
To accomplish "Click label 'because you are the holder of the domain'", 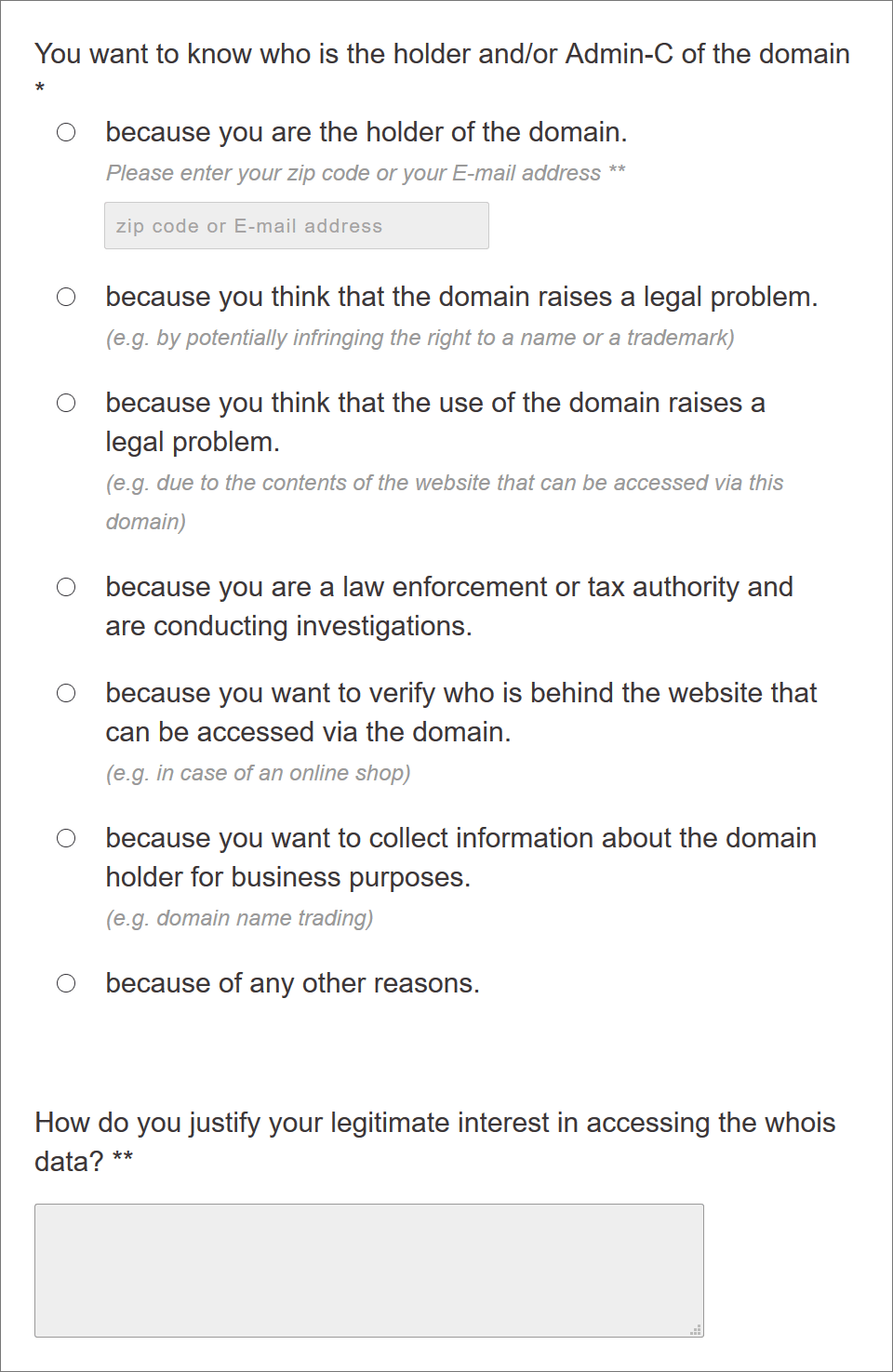I will click(366, 132).
